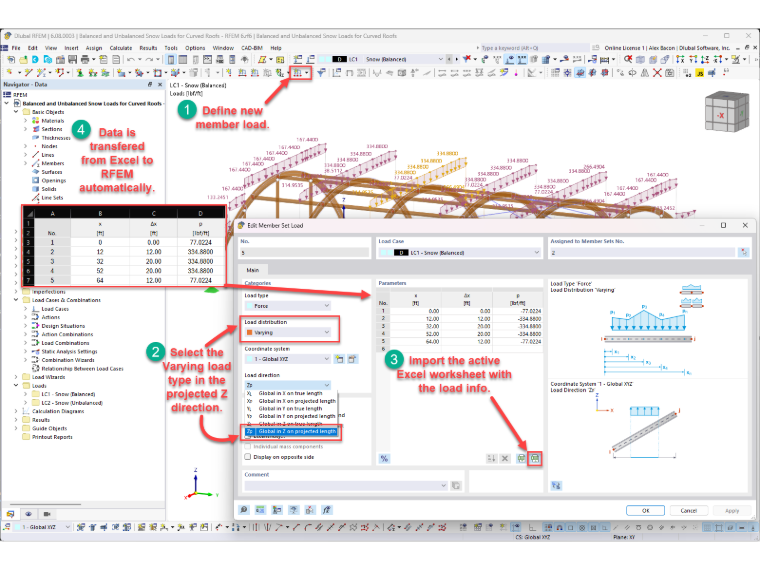
Task: Set view in Z direction icon
Action: coord(705,59)
